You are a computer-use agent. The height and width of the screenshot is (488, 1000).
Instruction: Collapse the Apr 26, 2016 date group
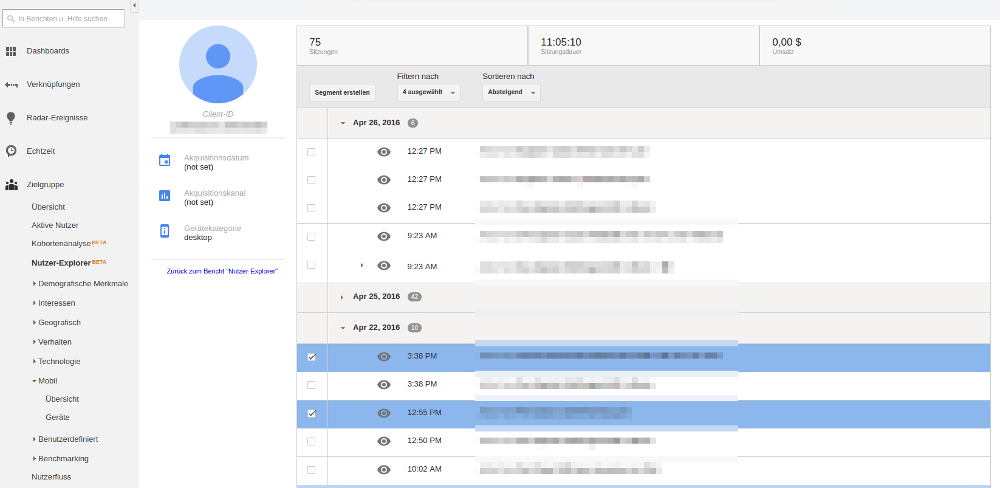(x=342, y=123)
